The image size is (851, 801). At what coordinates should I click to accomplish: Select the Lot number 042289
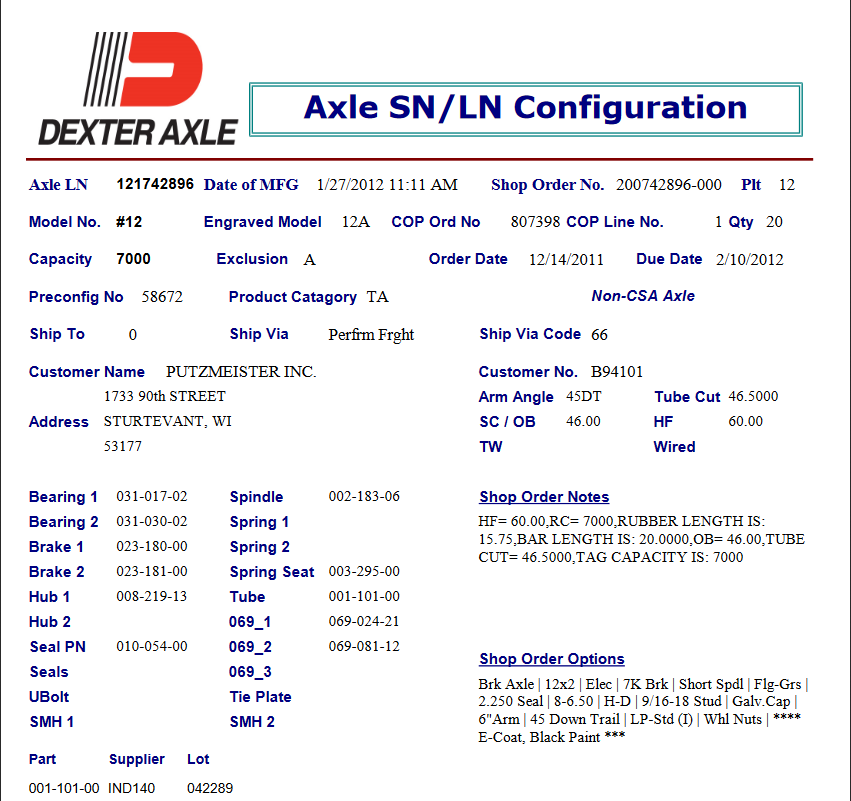(210, 788)
